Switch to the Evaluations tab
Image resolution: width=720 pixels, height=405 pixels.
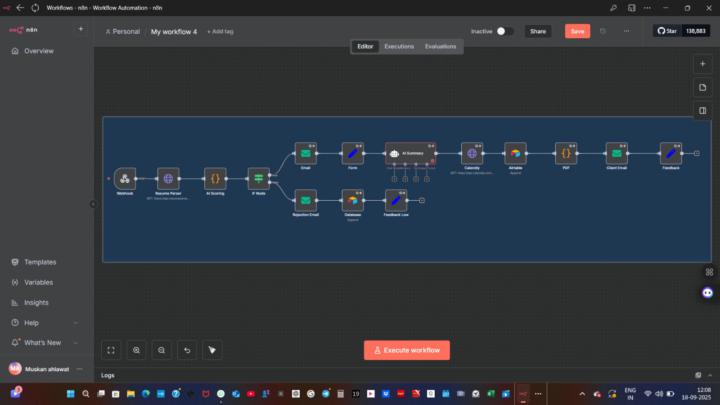[440, 46]
